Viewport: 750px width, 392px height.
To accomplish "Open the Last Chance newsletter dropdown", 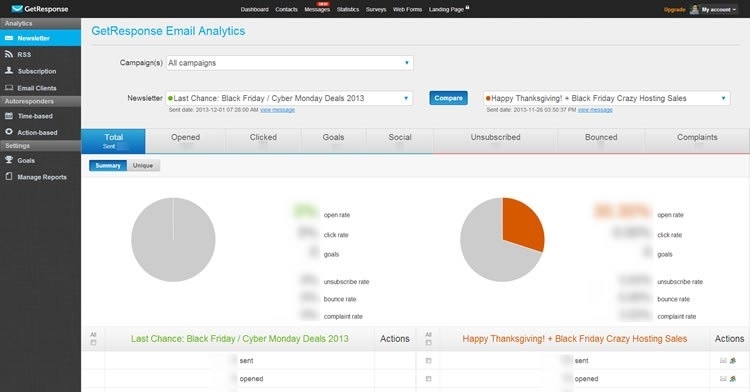I will (x=289, y=98).
